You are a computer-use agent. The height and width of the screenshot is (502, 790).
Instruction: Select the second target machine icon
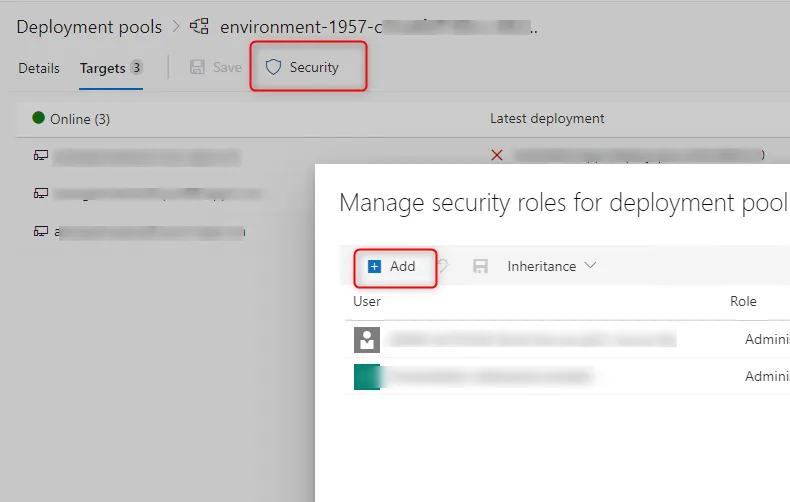41,194
